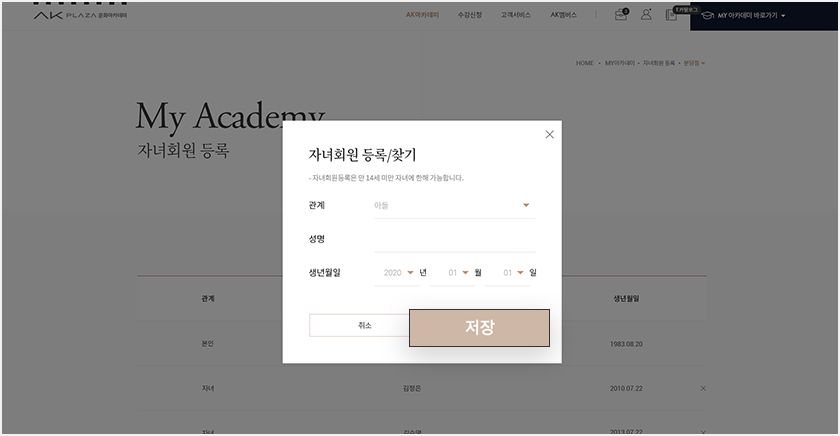Viewport: 840px width, 436px height.
Task: Open the AK아카데미 menu
Action: pos(422,15)
